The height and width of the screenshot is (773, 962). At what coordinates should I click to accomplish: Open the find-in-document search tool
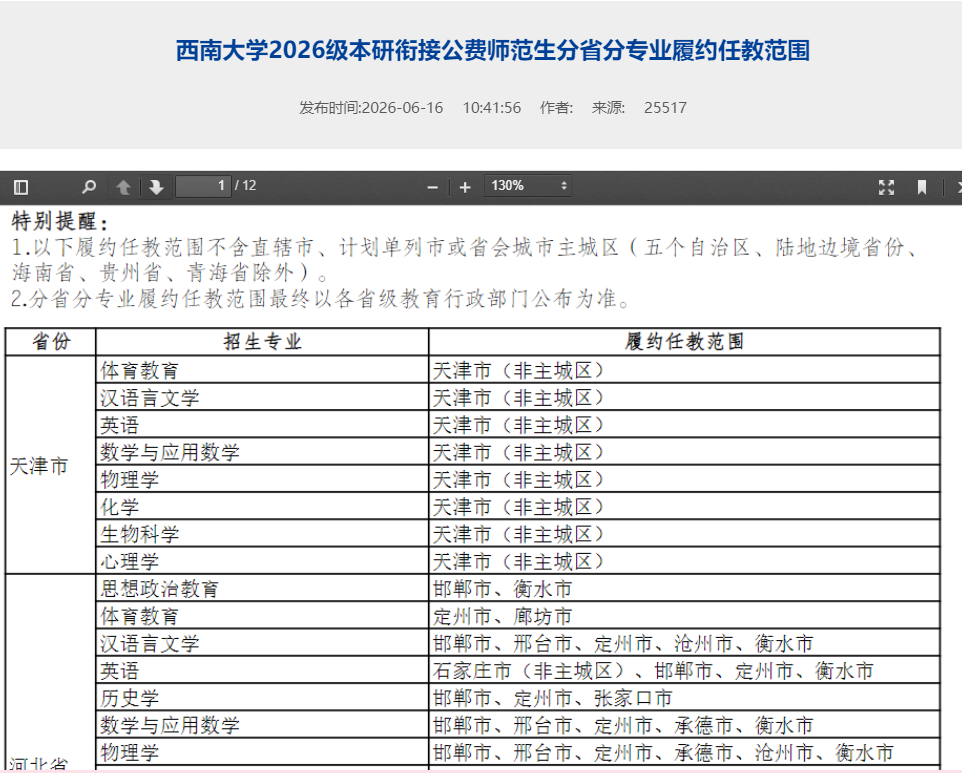point(89,187)
